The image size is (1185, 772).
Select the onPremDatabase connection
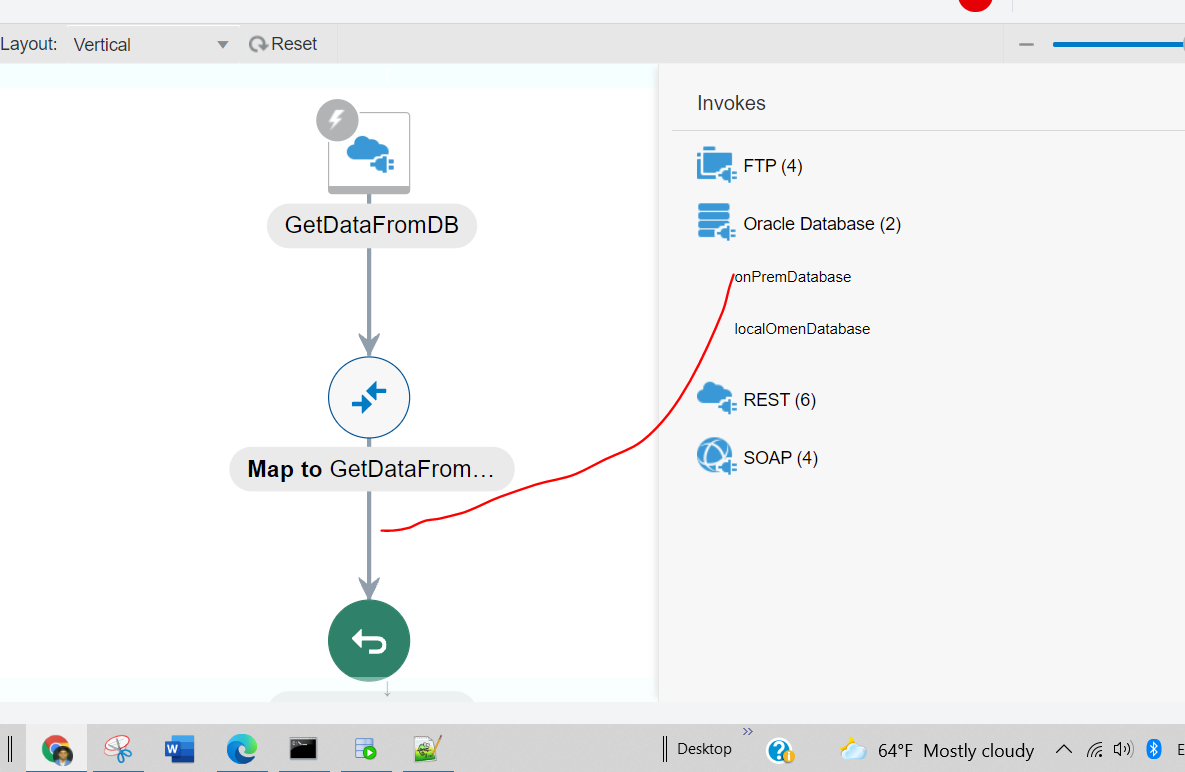[792, 277]
